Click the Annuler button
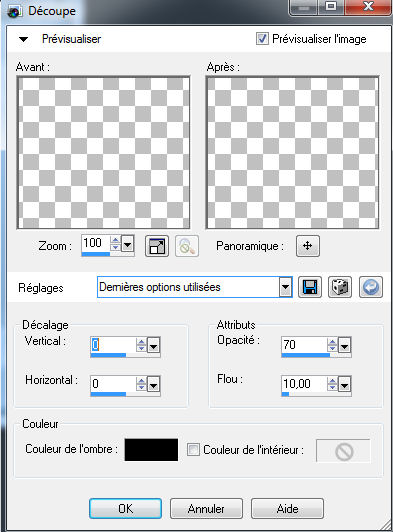This screenshot has width=393, height=532. (x=206, y=508)
